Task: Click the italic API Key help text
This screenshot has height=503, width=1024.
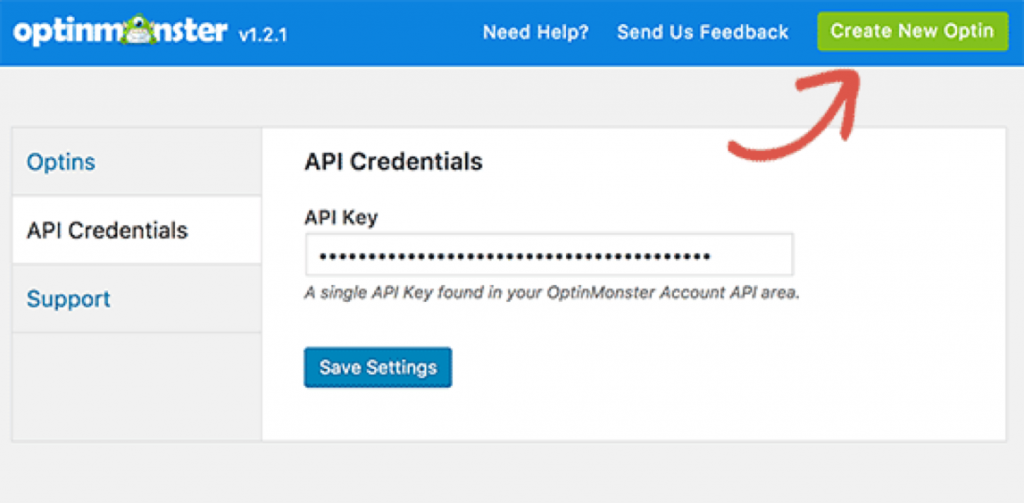Action: [552, 293]
